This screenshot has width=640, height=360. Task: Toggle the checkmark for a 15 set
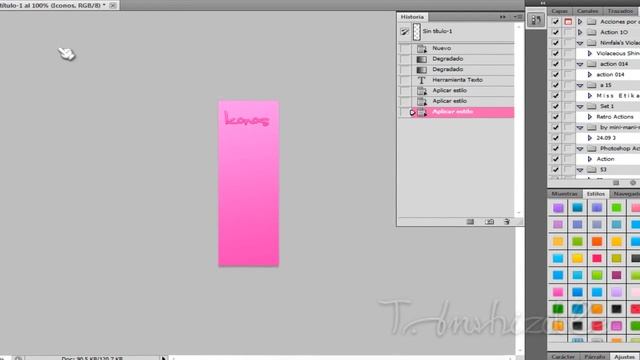point(555,85)
